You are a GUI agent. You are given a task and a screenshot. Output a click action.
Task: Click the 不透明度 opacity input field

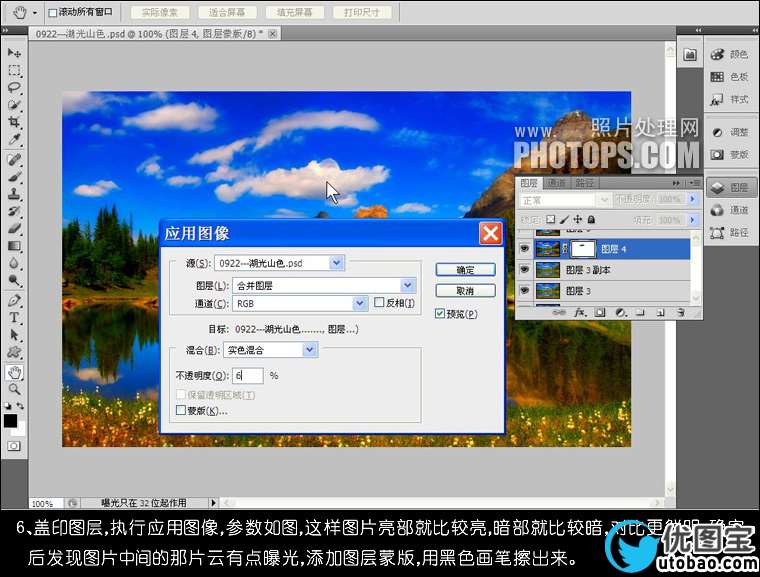coord(248,376)
